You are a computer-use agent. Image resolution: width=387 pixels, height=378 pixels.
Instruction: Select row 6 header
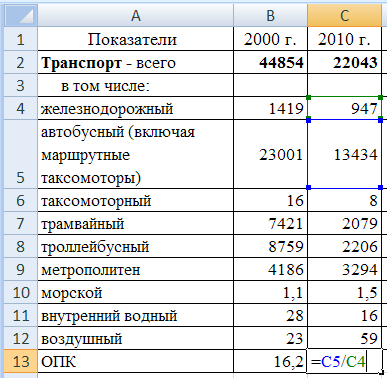(x=21, y=200)
